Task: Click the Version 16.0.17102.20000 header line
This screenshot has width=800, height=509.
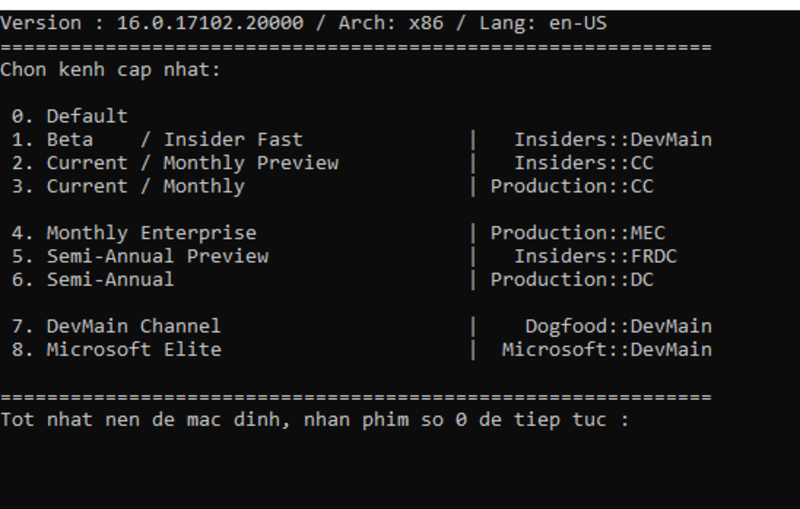Action: tap(304, 23)
